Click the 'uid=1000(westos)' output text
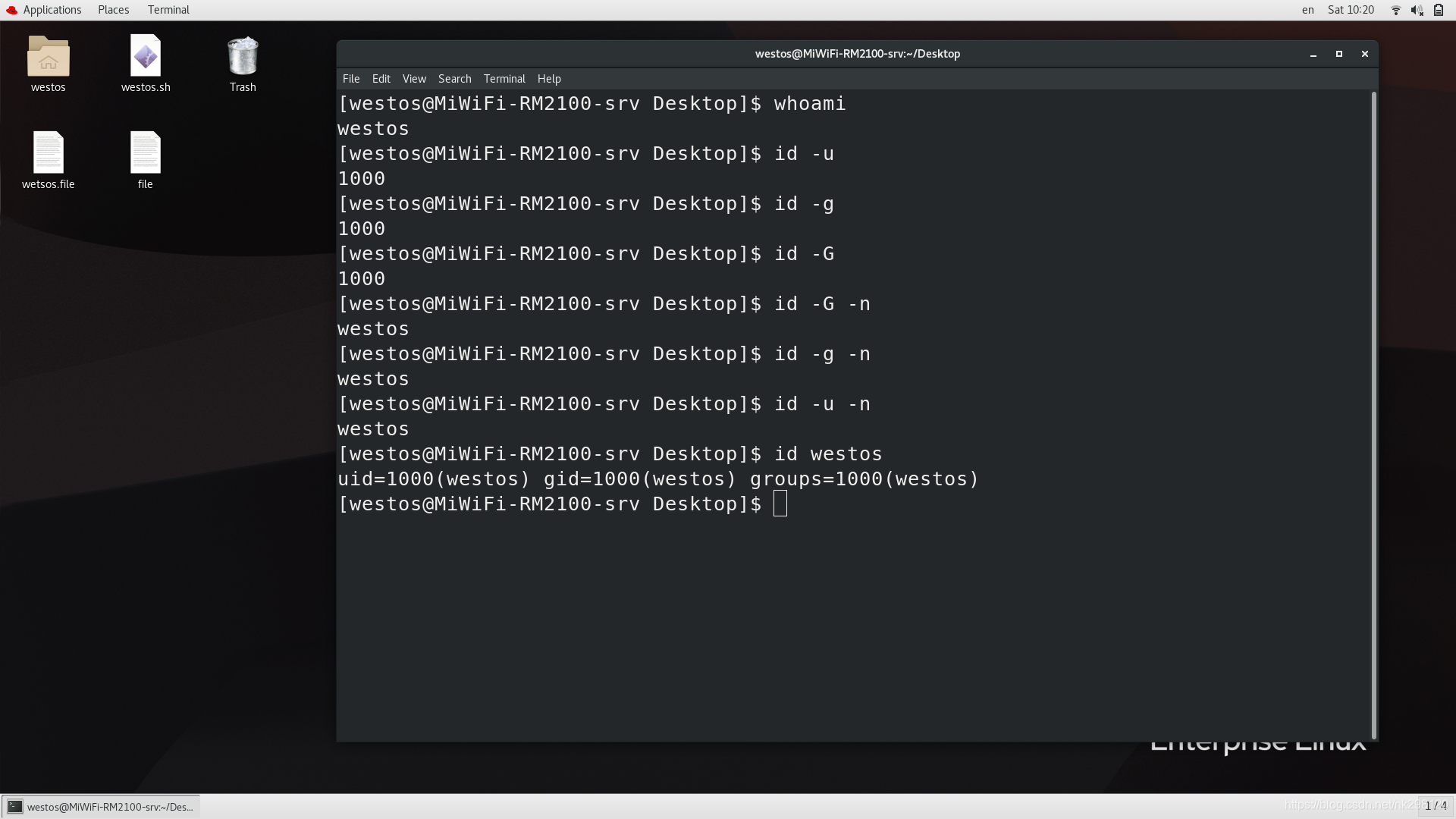This screenshot has width=1456, height=819. (434, 479)
